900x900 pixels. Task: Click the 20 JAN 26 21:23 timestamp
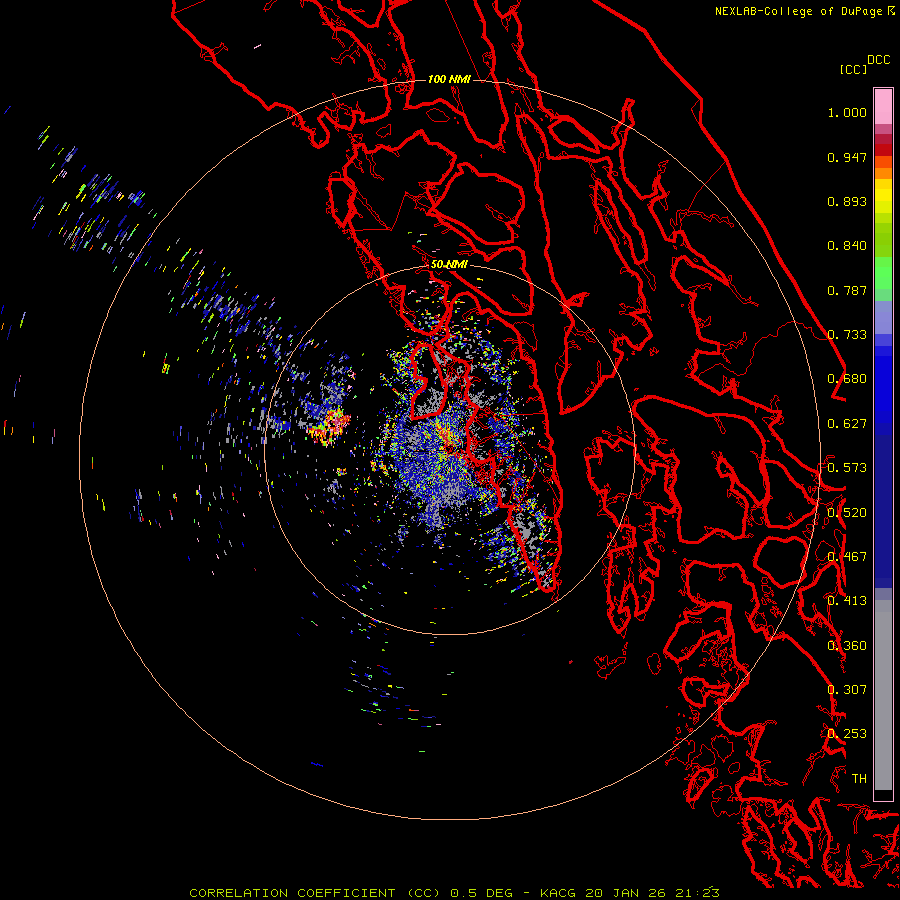click(652, 893)
